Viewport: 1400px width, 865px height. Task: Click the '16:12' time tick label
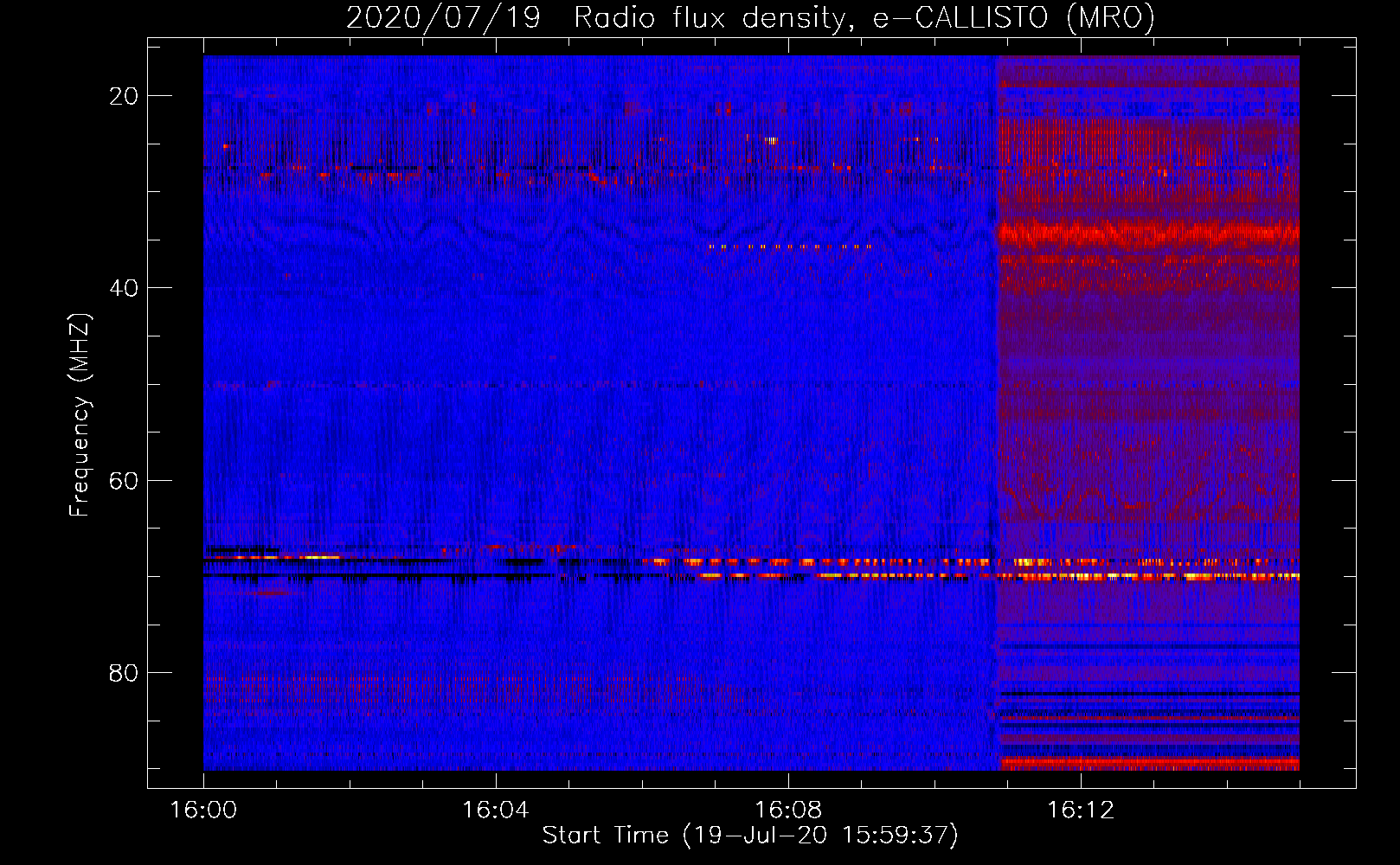point(1081,811)
